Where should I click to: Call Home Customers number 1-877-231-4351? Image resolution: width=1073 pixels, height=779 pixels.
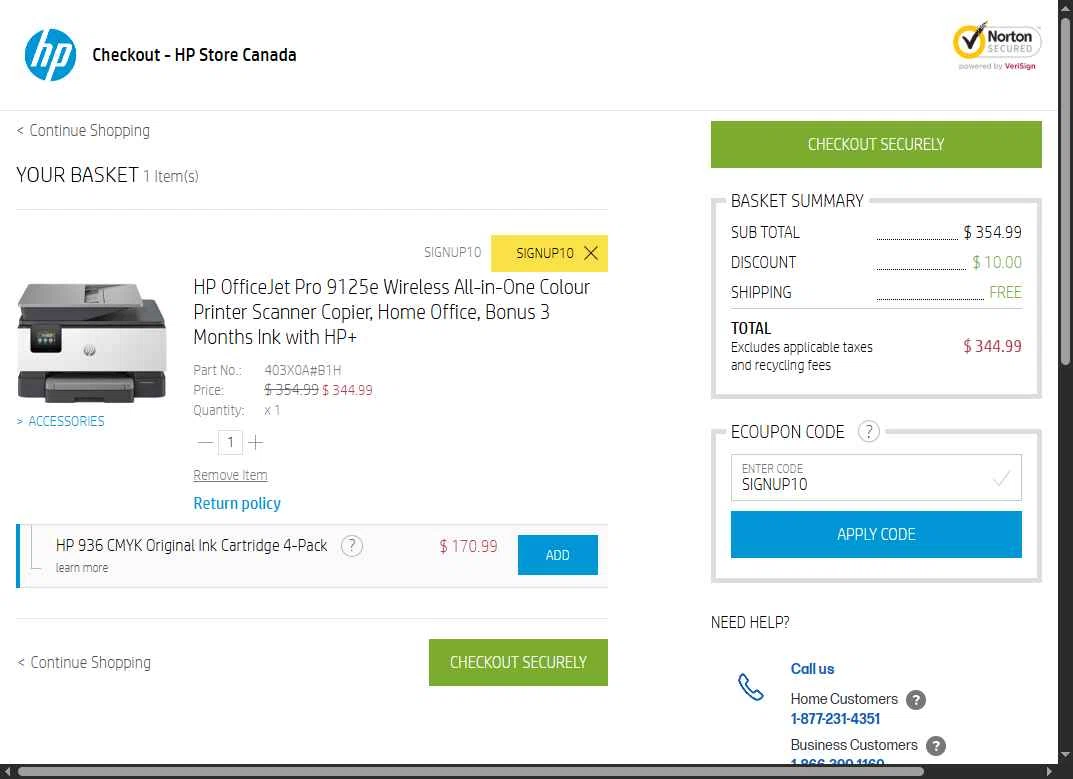[x=835, y=719]
